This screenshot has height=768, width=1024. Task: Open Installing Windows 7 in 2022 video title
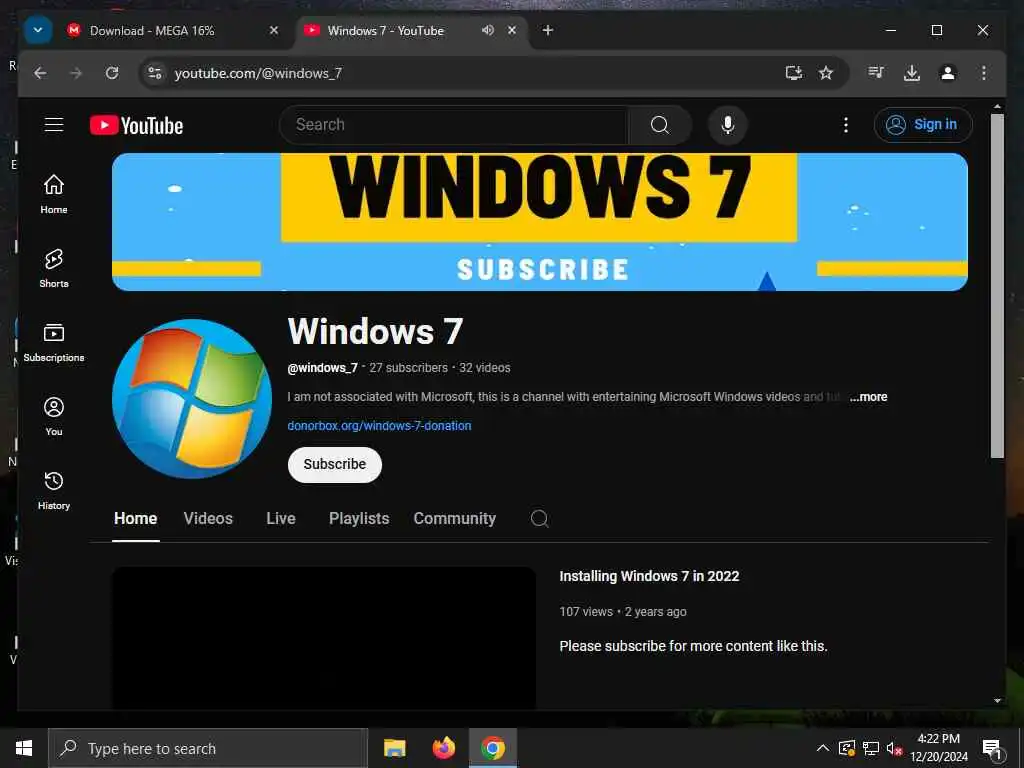(649, 576)
